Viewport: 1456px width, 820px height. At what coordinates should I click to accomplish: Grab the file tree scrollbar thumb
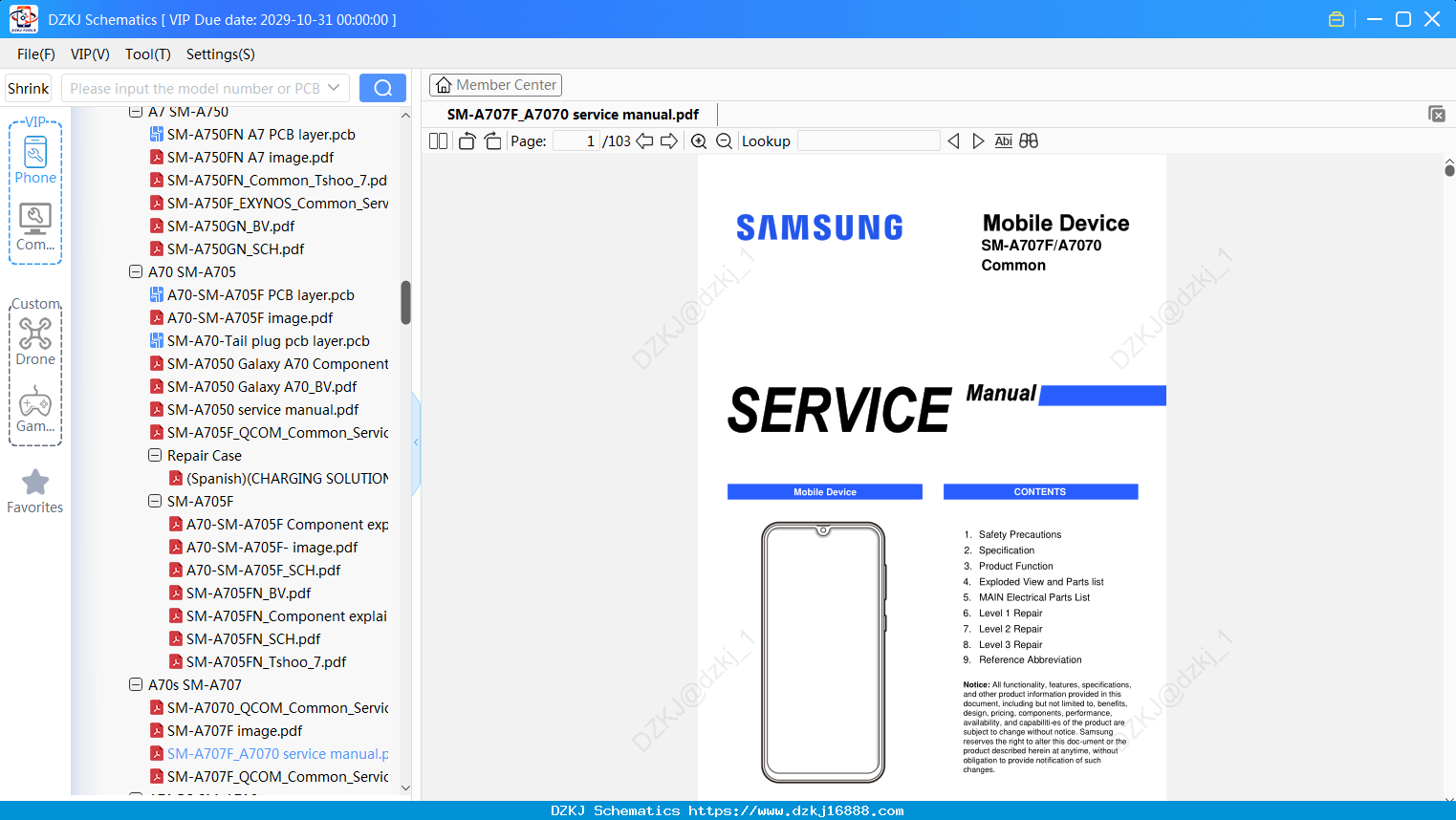pos(405,302)
